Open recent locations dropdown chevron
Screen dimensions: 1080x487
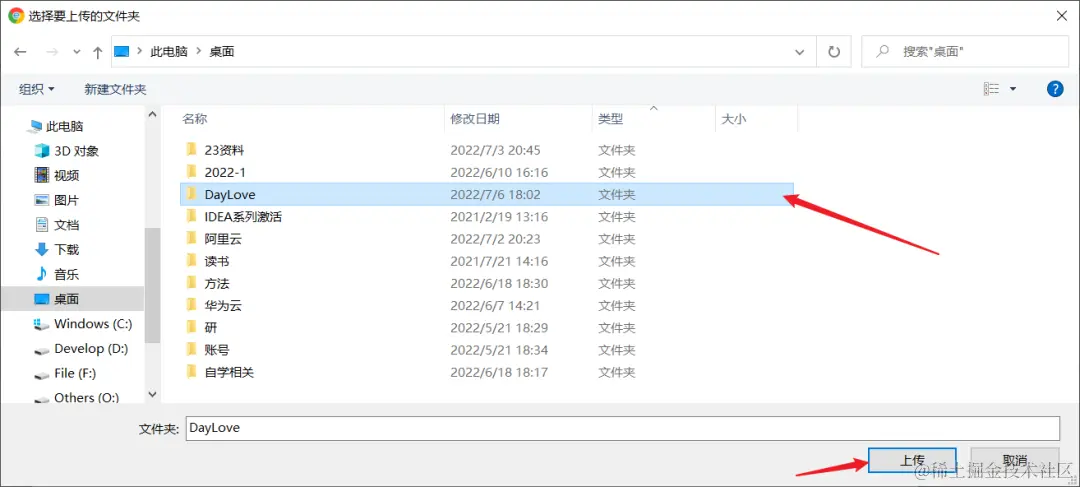(76, 52)
